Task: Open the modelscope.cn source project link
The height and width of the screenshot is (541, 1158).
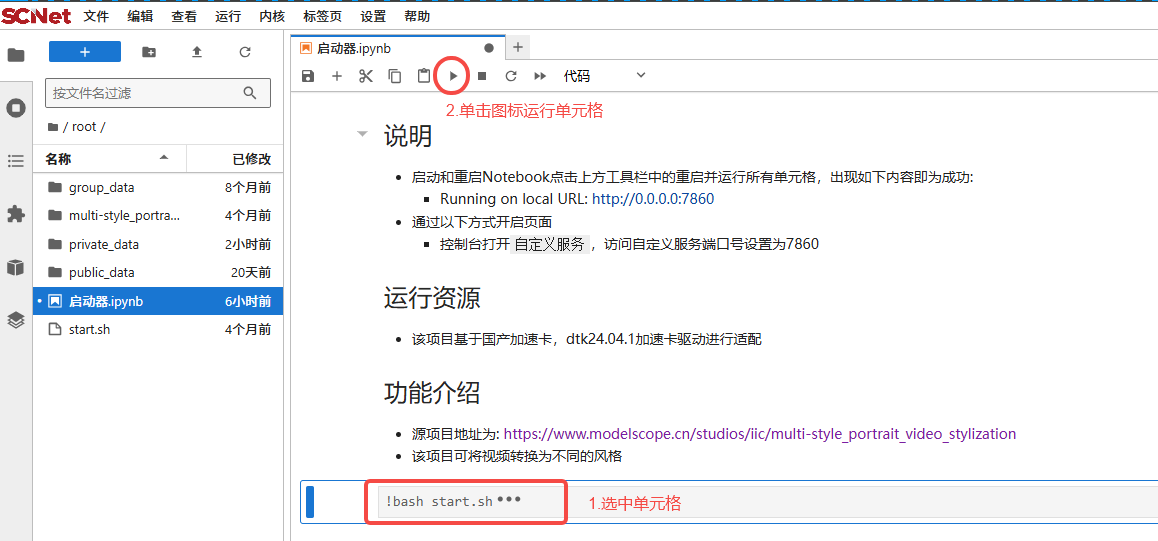Action: (759, 434)
